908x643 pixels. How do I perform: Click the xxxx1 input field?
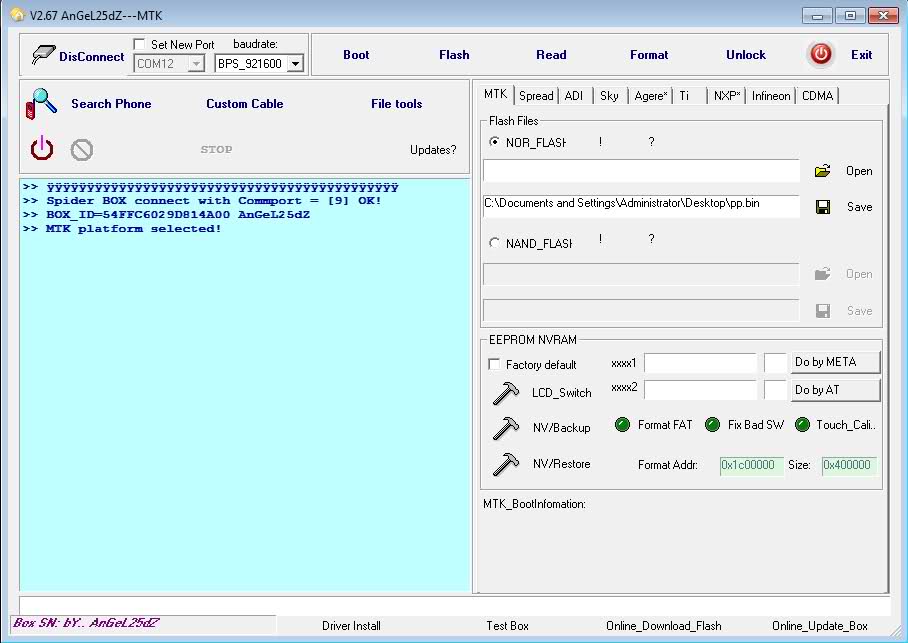pos(701,362)
